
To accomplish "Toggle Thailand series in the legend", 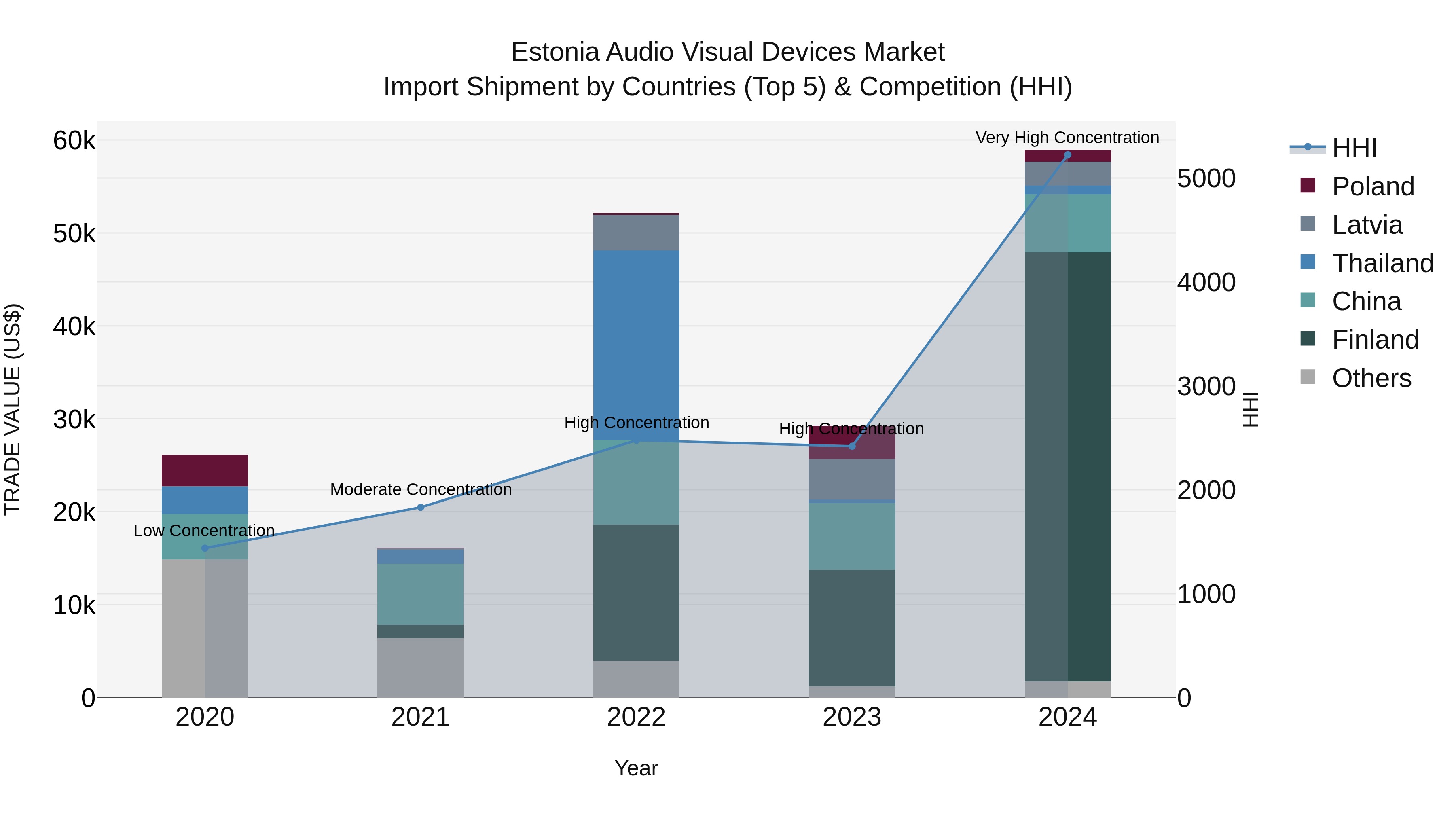I will click(x=1367, y=263).
